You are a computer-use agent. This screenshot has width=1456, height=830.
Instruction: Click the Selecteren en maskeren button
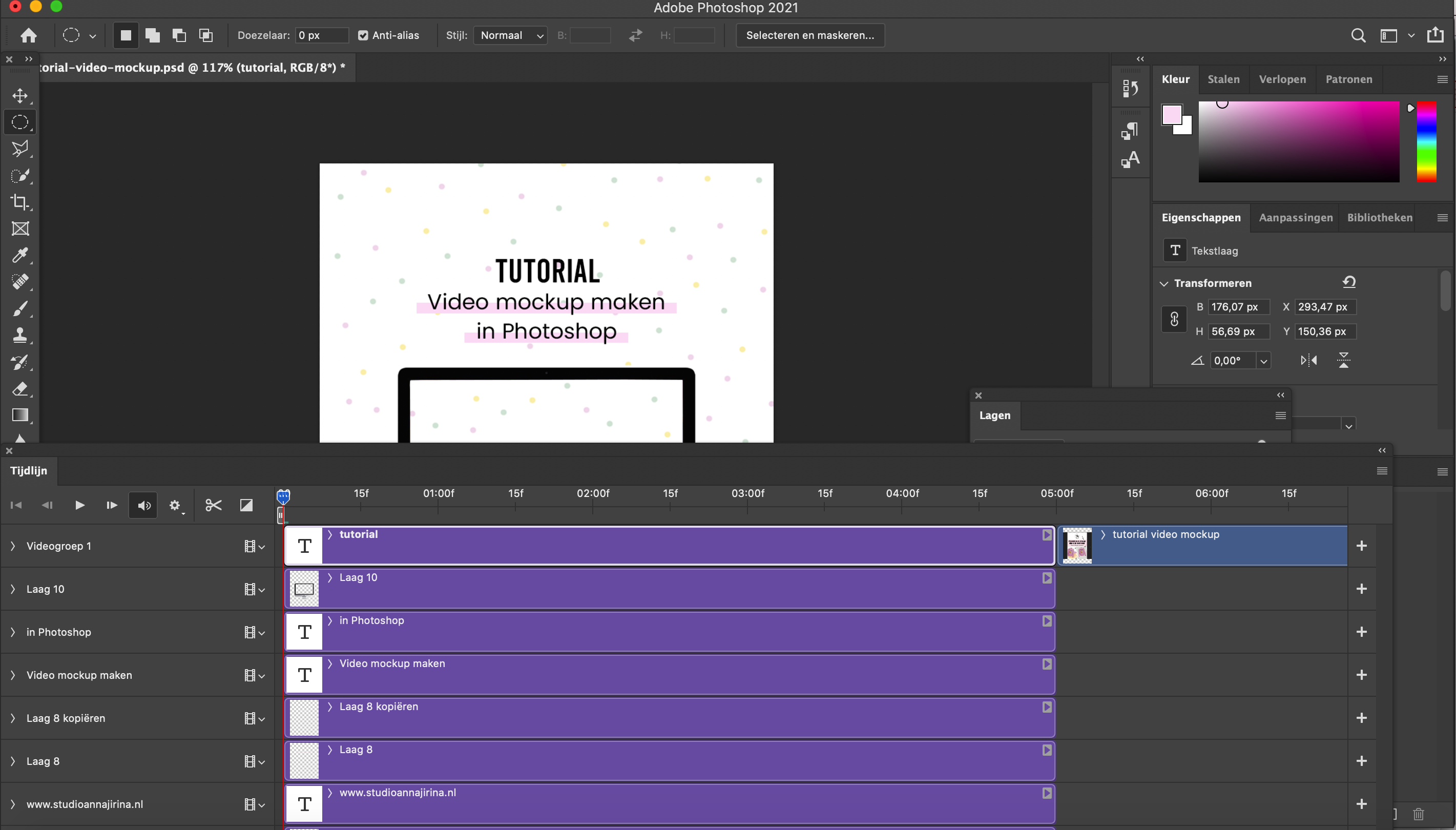coord(809,35)
